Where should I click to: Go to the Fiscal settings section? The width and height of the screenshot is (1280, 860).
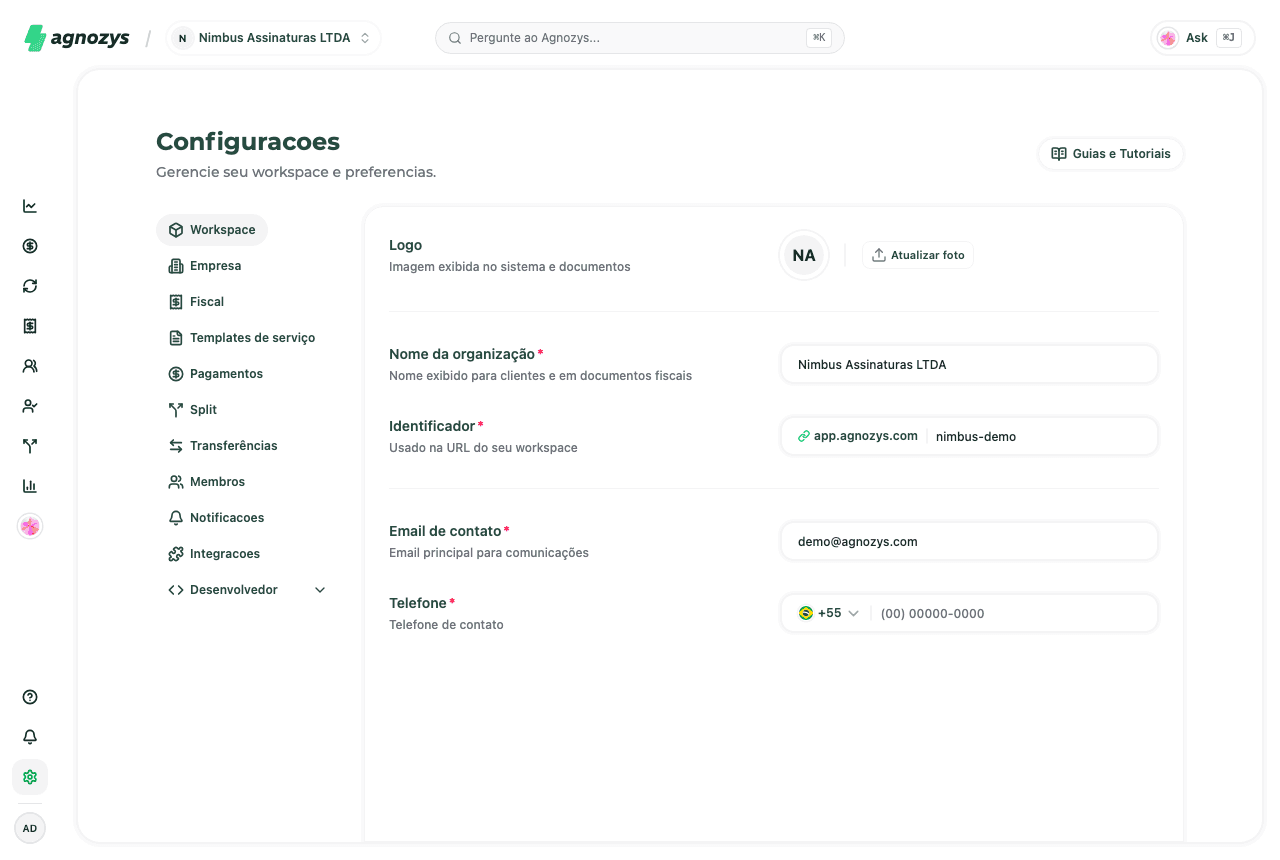[x=196, y=302]
